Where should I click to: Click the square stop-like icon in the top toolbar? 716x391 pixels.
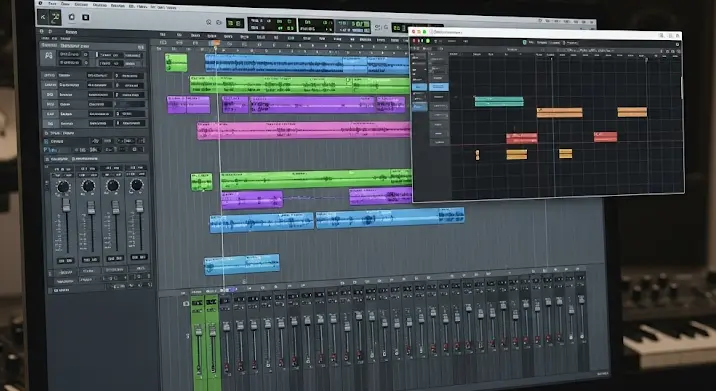tap(85, 17)
